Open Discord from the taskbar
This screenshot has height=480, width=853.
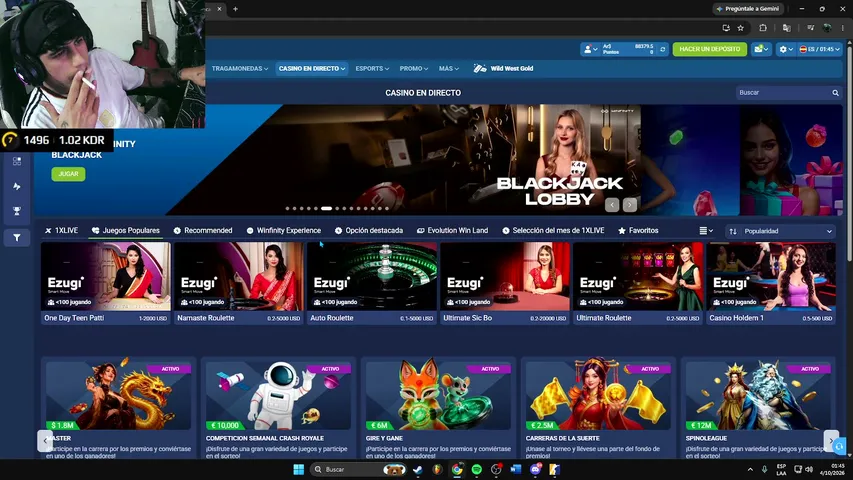(x=535, y=469)
